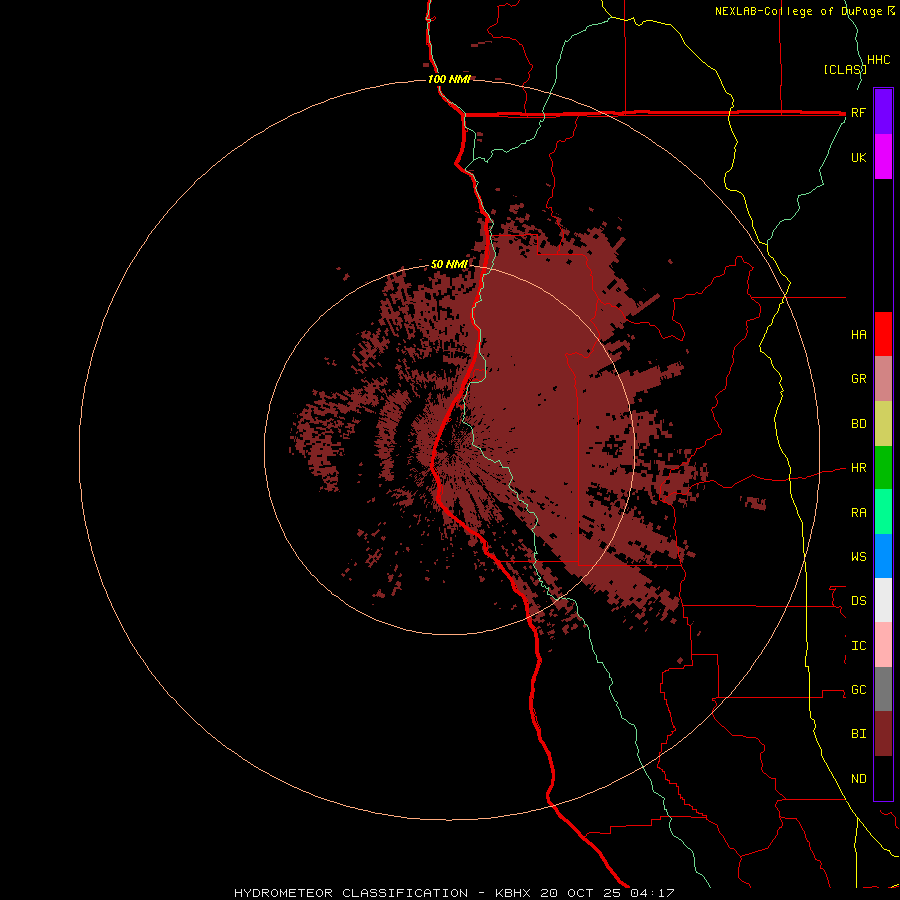The height and width of the screenshot is (900, 900).
Task: Click the WS blue legend swatch
Action: click(x=883, y=556)
